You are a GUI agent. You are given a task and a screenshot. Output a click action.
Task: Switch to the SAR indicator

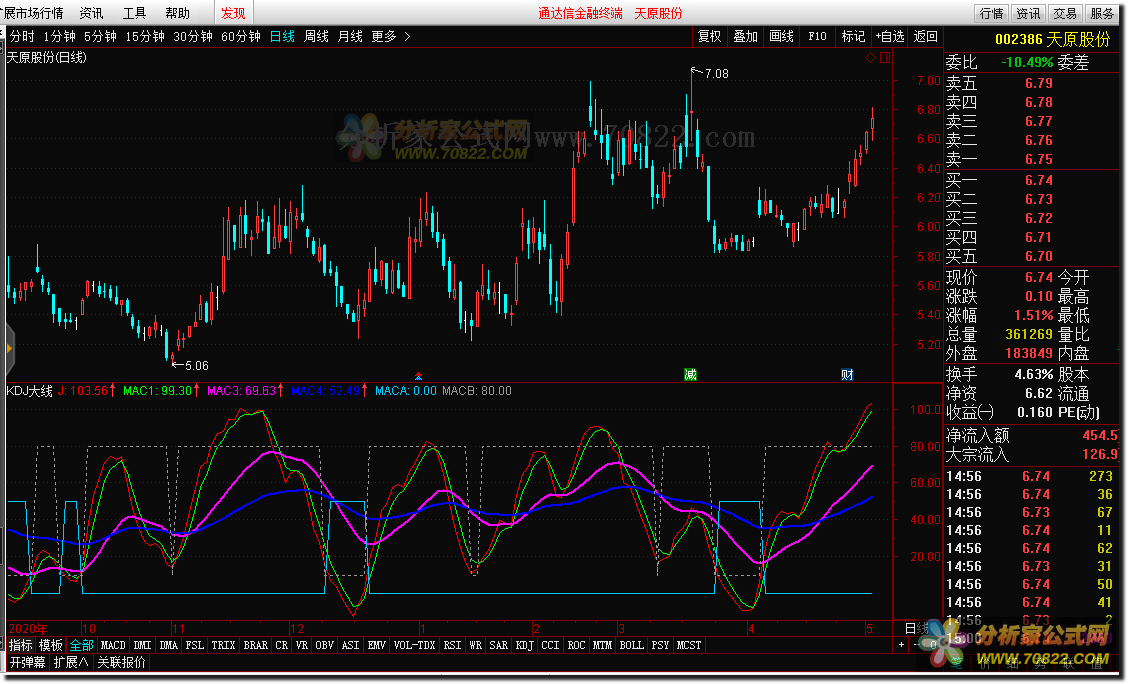pyautogui.click(x=498, y=645)
